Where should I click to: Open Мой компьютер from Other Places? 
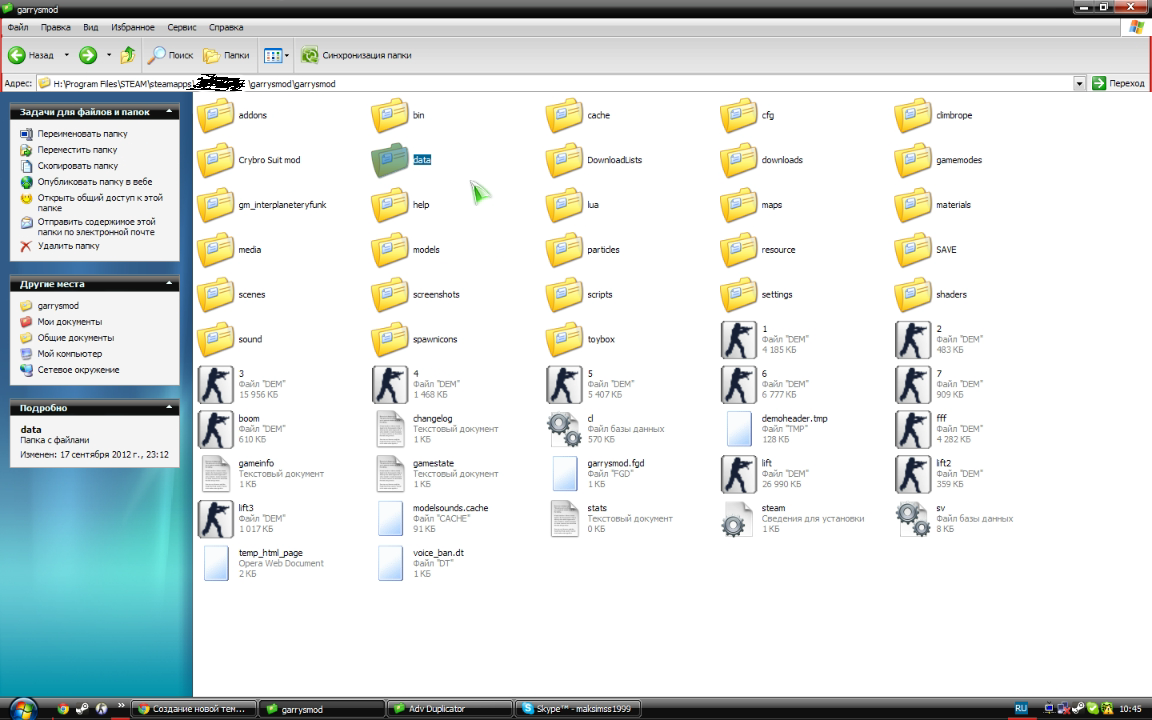pos(70,354)
